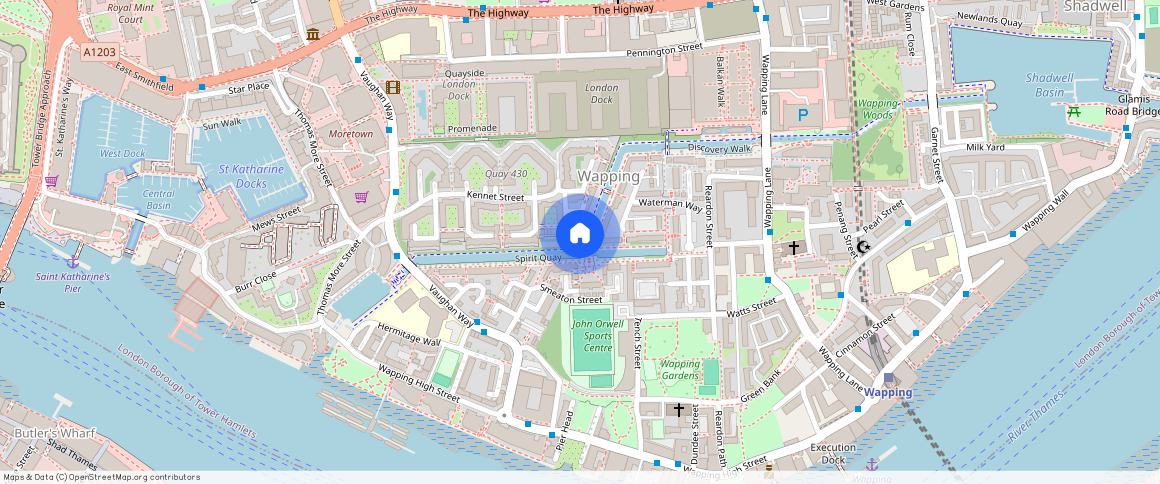The height and width of the screenshot is (484, 1160).
Task: Open the OpenStreetMap contributors attribution
Action: click(101, 477)
